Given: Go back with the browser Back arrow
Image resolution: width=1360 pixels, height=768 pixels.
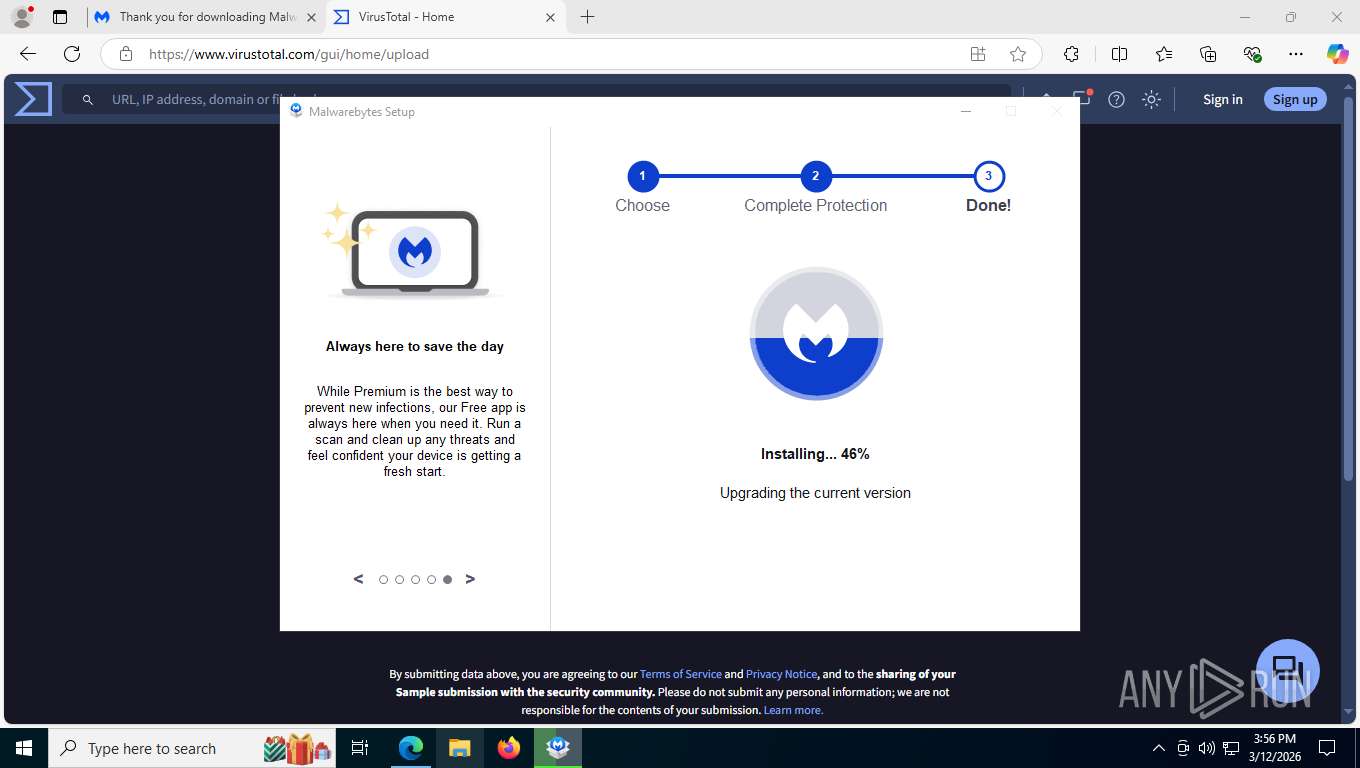Looking at the screenshot, I should [x=27, y=54].
